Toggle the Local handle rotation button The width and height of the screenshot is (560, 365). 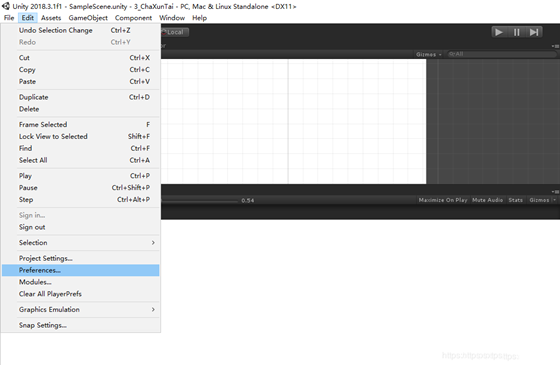pos(175,32)
